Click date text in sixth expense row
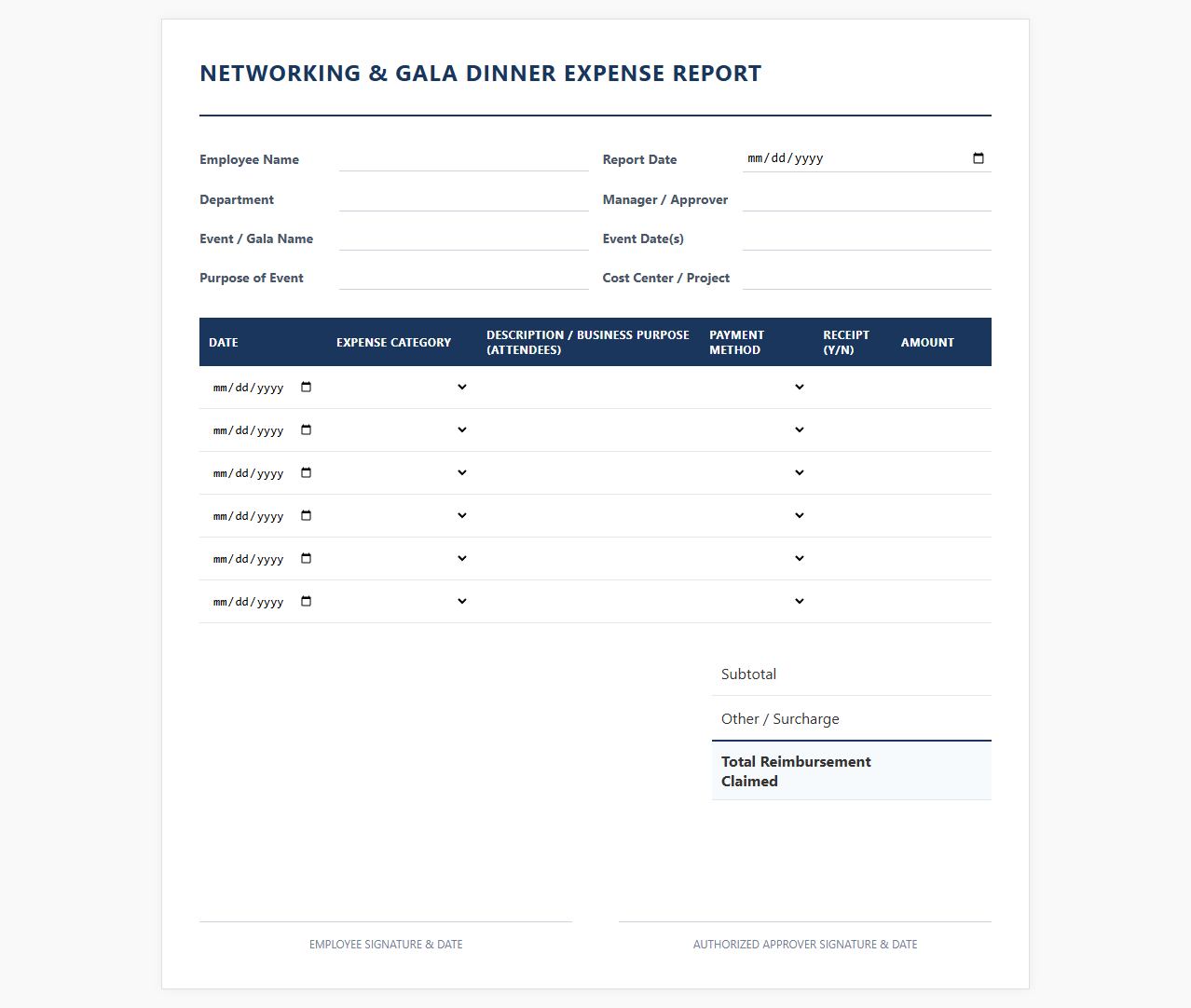 point(248,602)
